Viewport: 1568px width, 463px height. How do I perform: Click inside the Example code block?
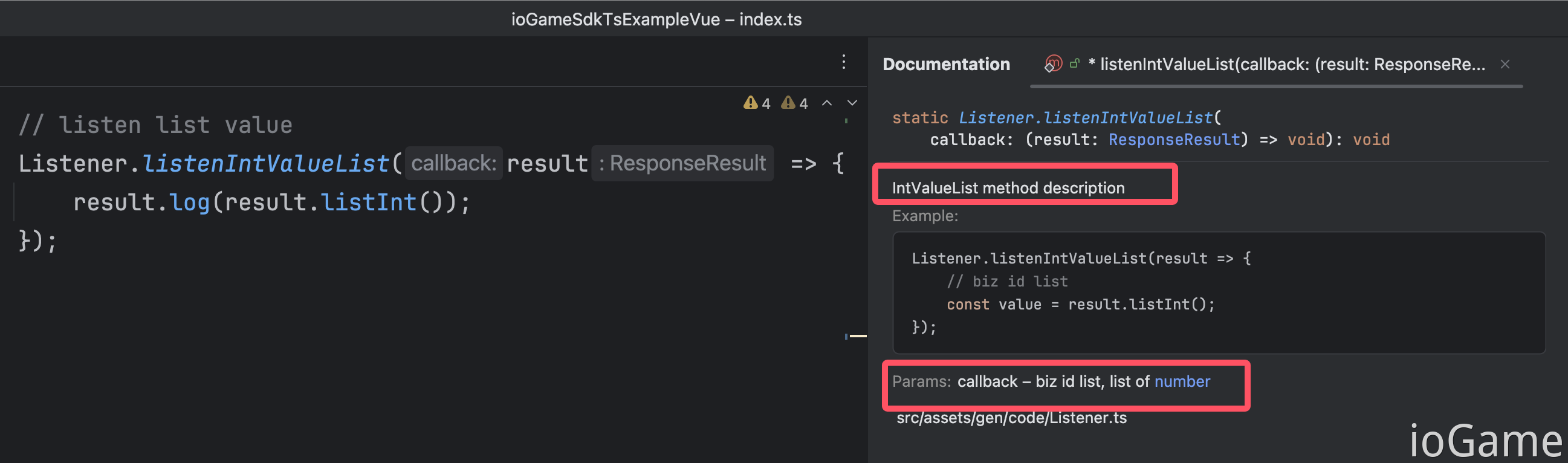pyautogui.click(x=1217, y=292)
